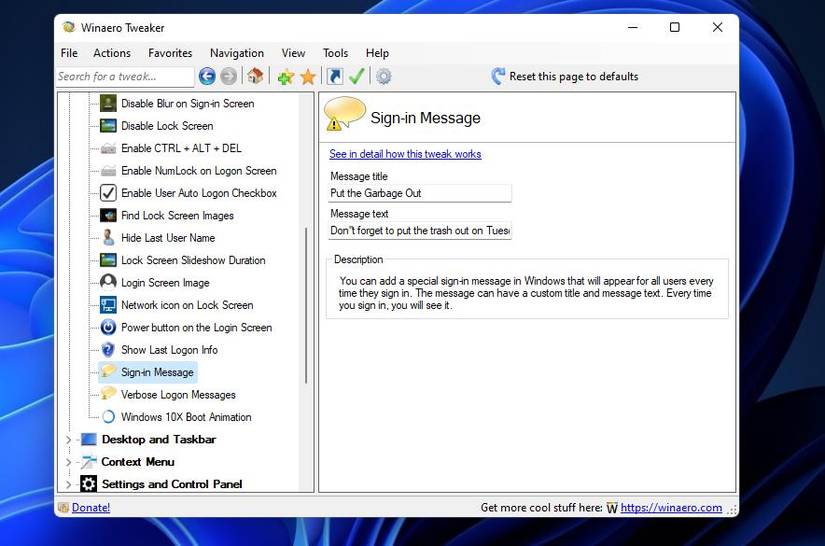Open the Tools menu
This screenshot has width=825, height=546.
click(x=335, y=53)
